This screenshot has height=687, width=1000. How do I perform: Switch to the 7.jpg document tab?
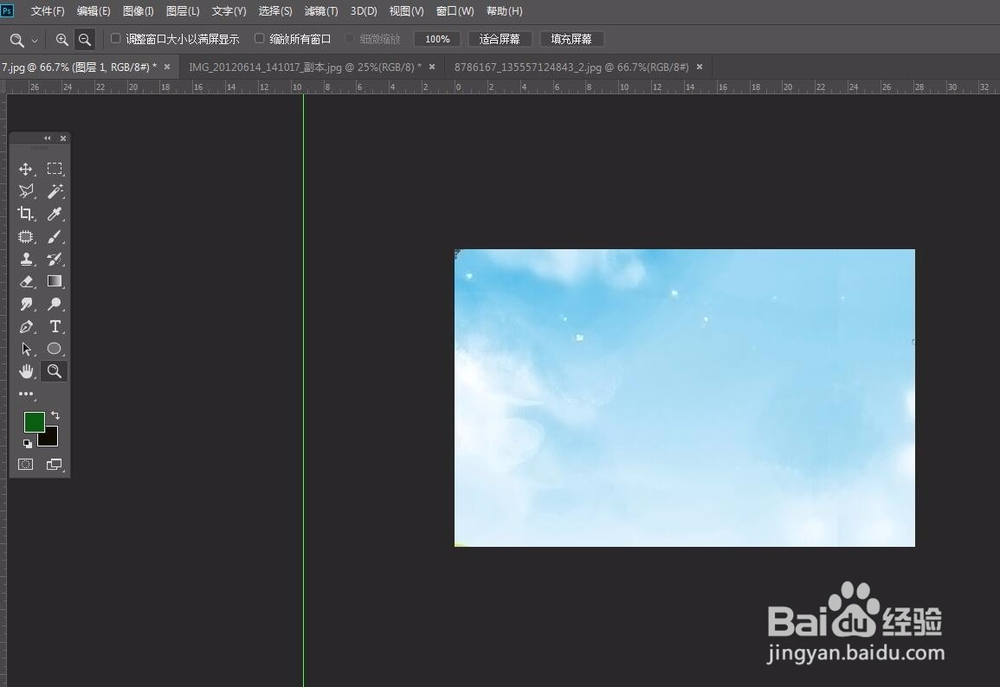click(x=78, y=67)
